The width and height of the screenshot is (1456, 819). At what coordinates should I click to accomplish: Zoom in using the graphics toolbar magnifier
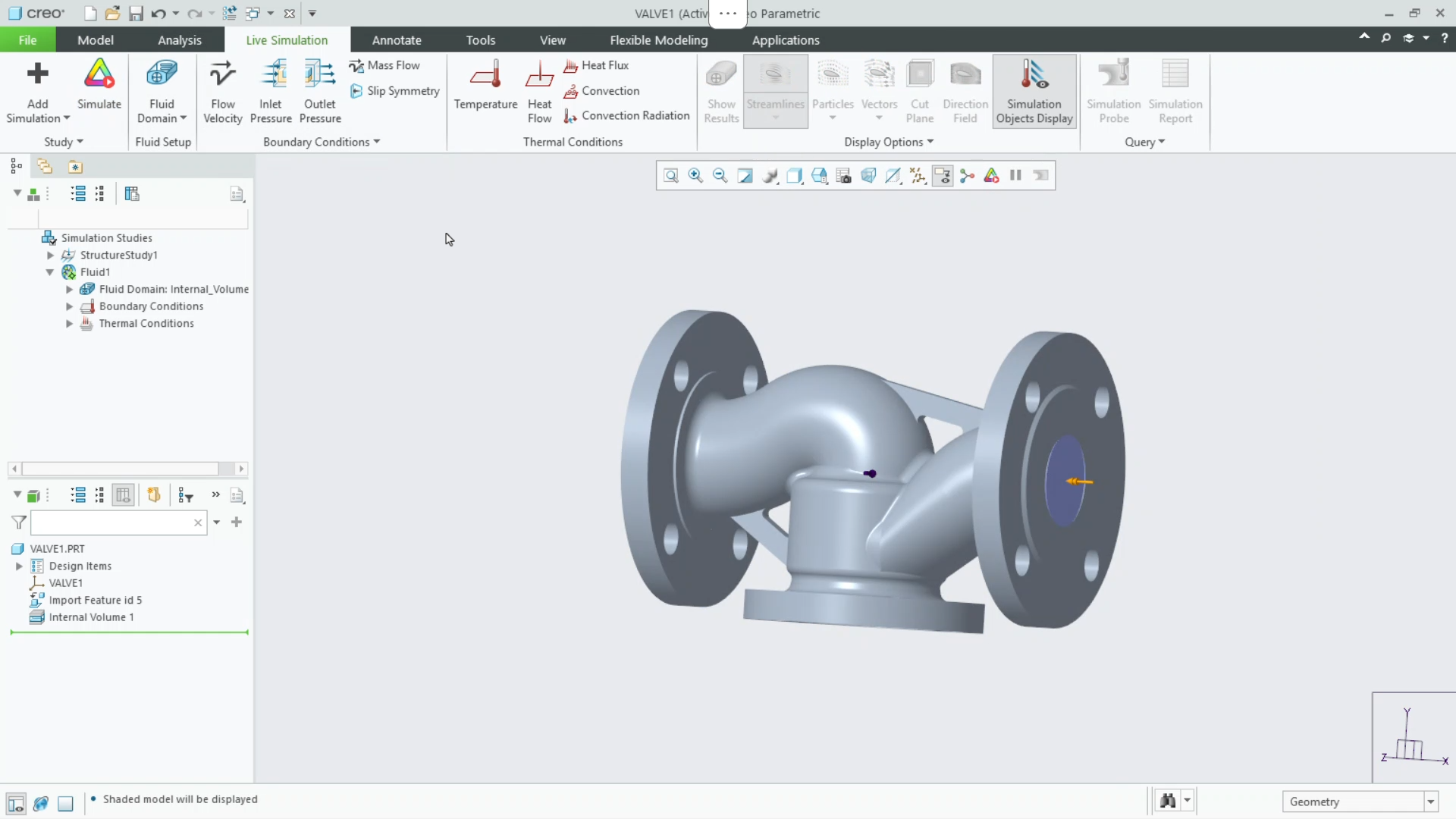click(695, 175)
